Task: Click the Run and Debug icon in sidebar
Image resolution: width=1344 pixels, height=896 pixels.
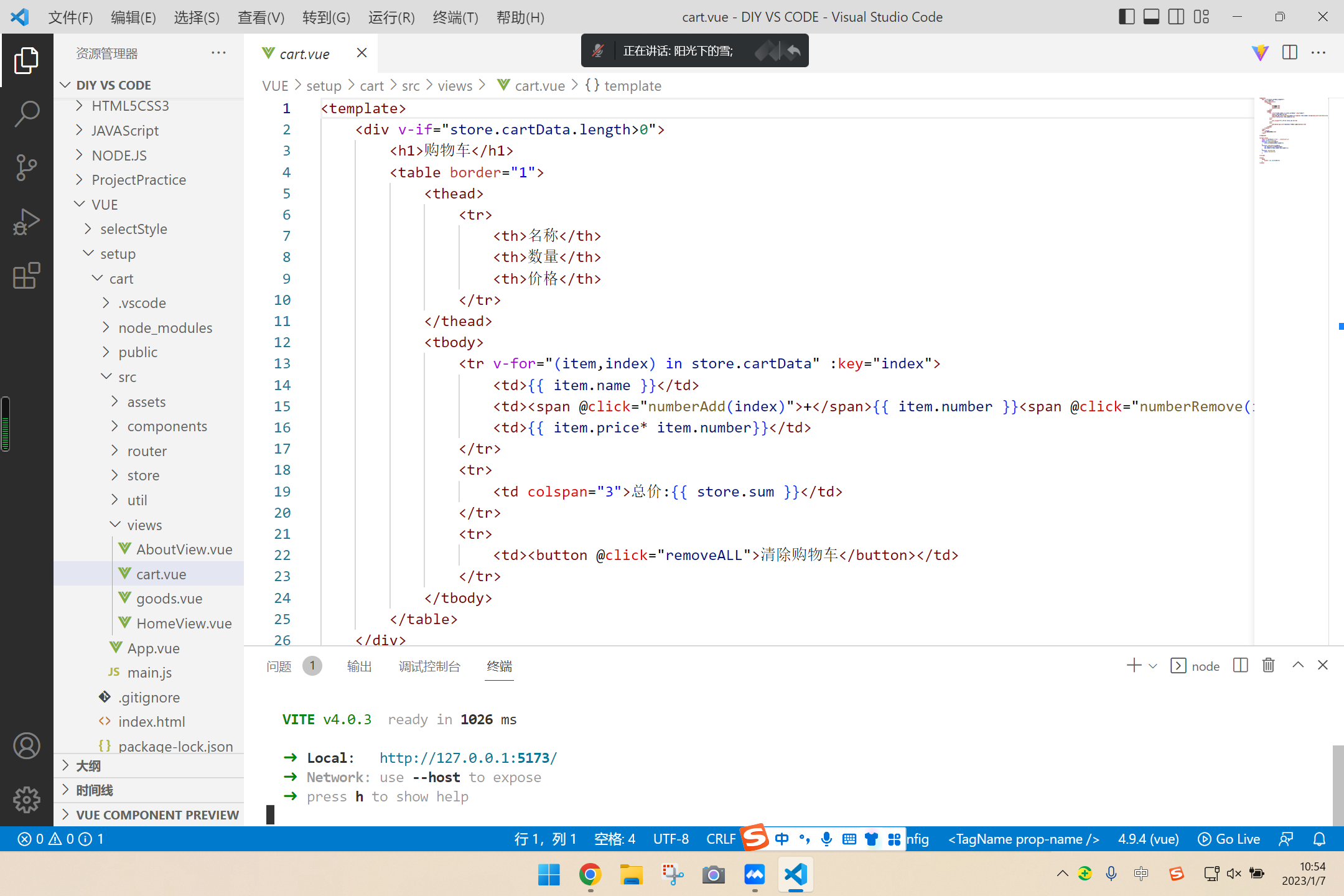Action: pos(27,222)
